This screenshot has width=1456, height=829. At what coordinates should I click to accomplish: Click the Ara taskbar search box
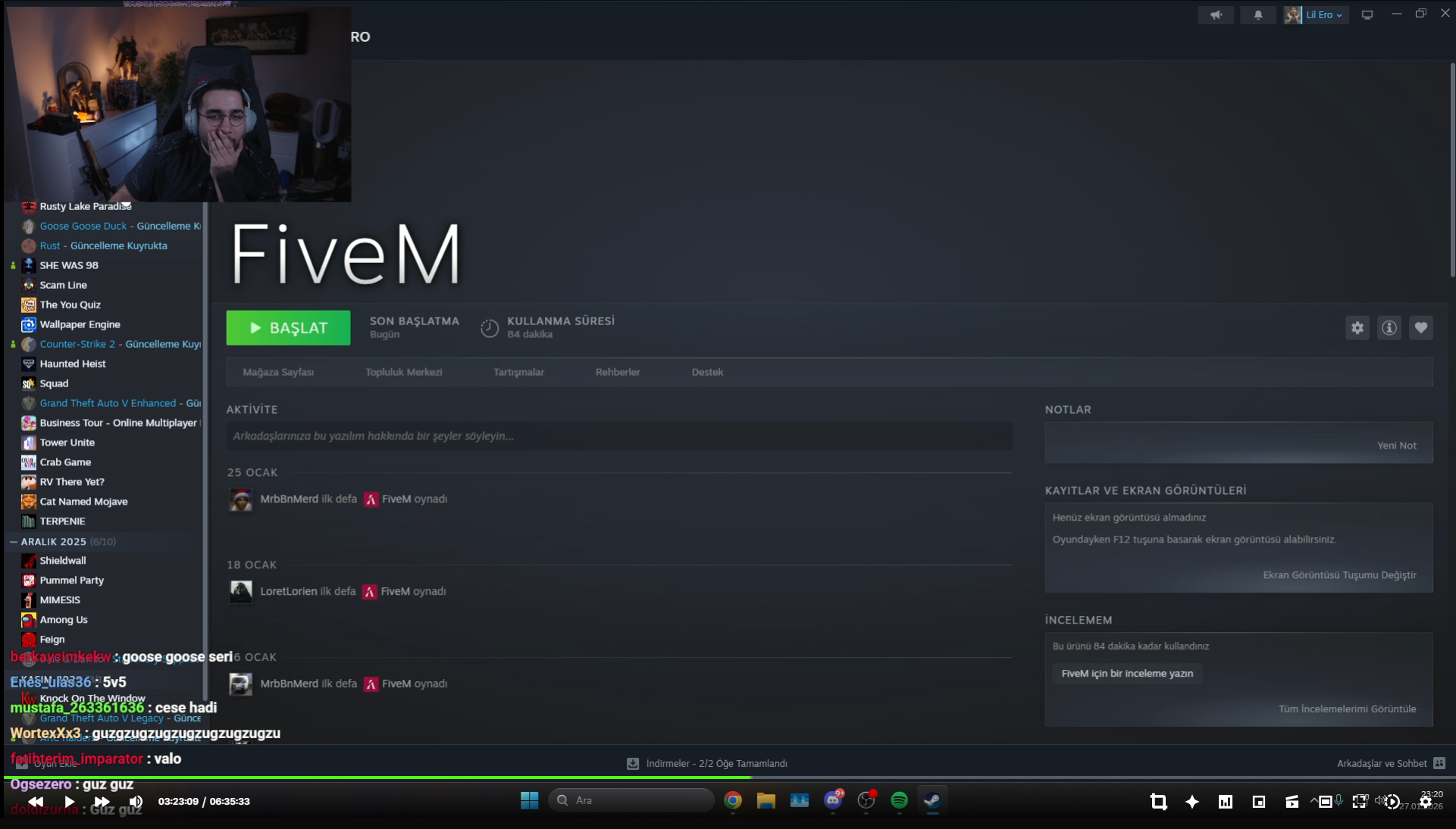[631, 800]
